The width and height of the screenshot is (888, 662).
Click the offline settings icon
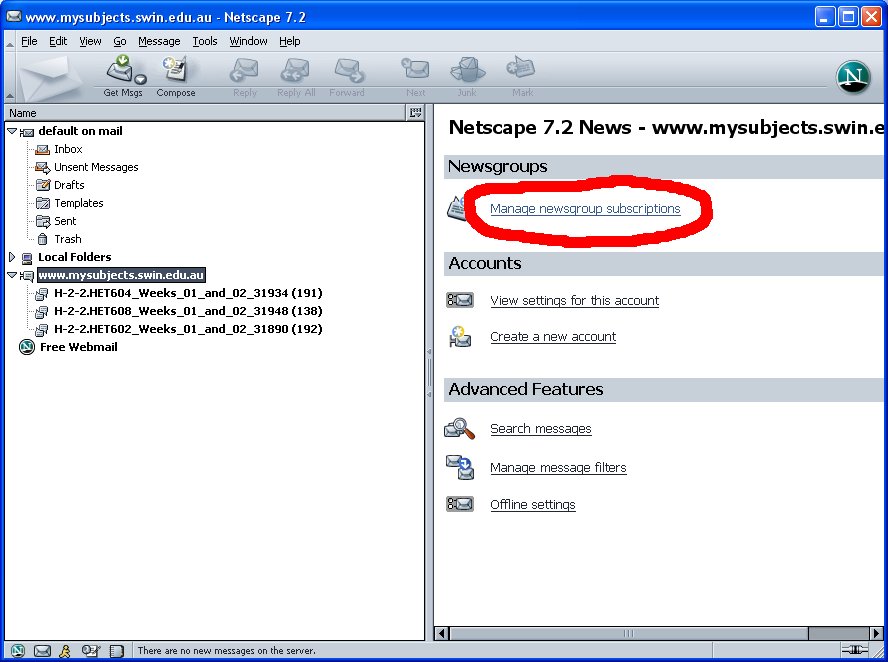[460, 504]
